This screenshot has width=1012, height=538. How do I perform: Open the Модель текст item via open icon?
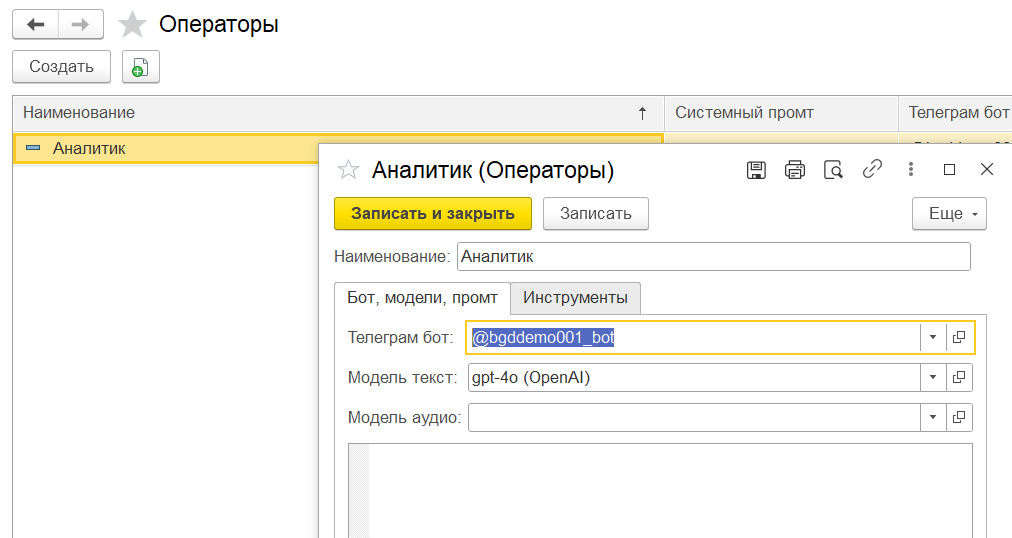tap(959, 377)
